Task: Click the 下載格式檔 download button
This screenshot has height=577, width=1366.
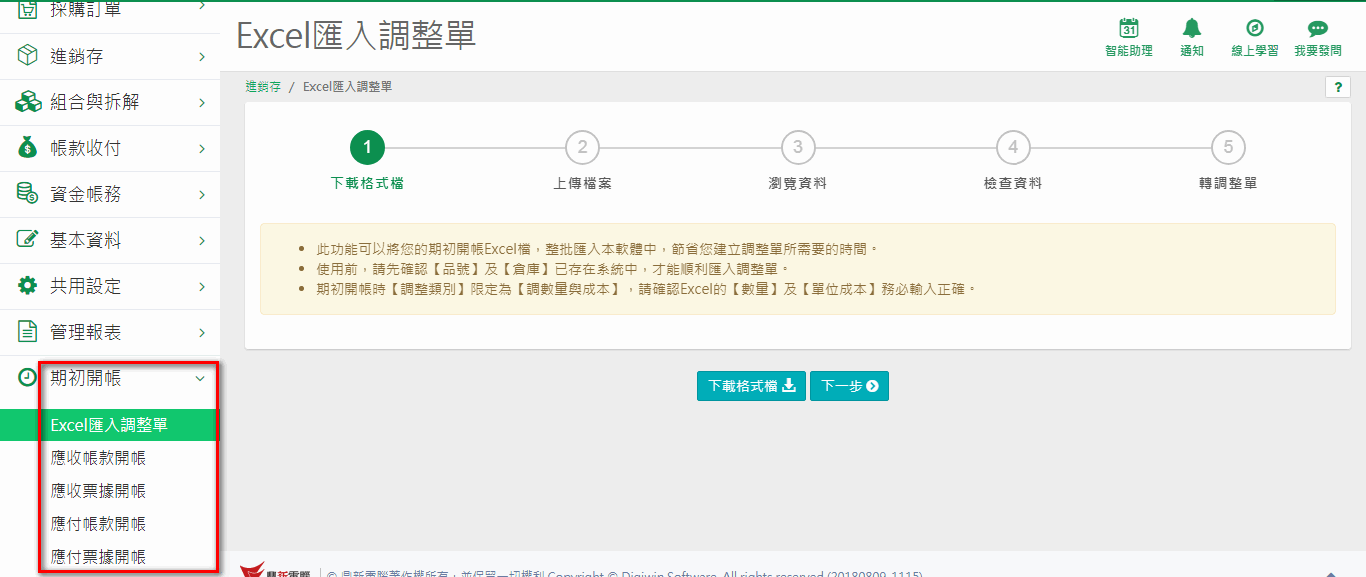Action: click(751, 386)
